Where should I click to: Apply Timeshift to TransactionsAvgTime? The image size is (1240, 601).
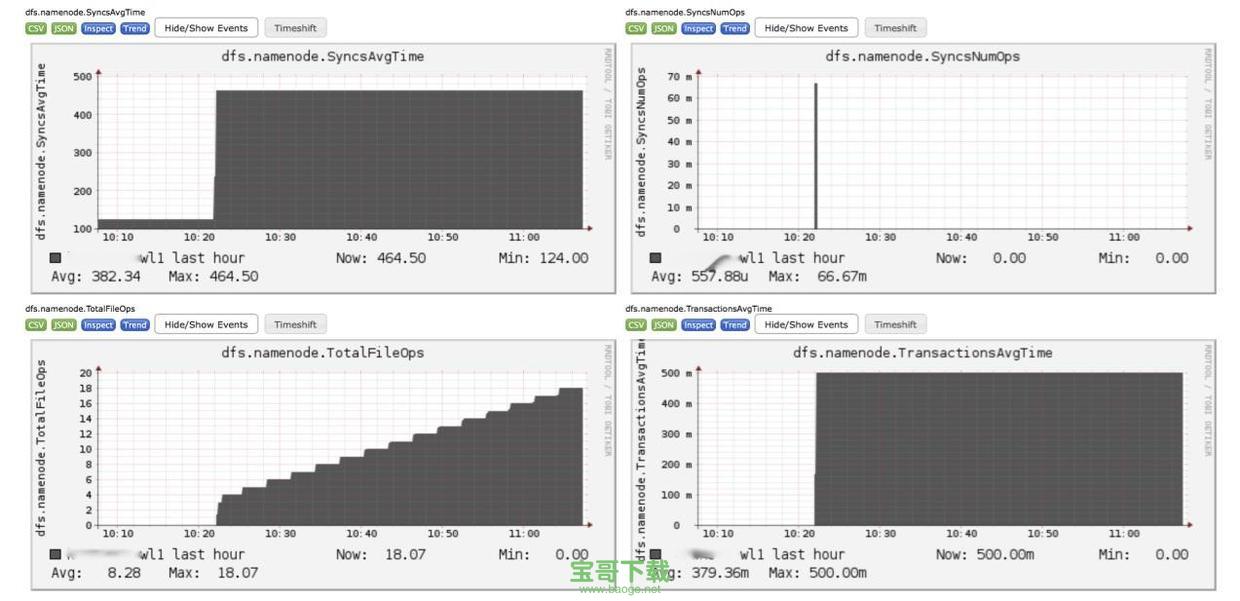[x=895, y=324]
